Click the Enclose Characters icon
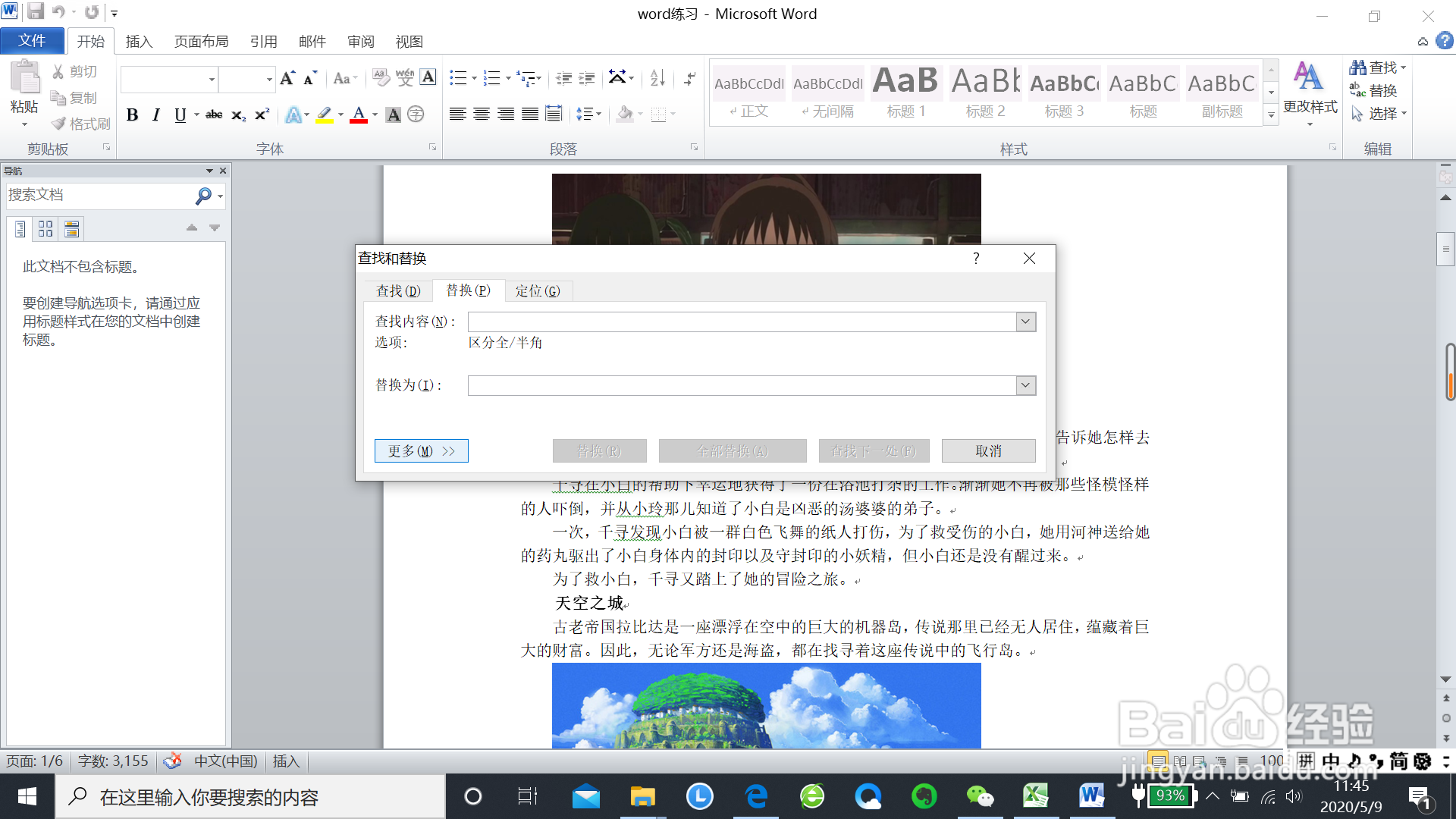Viewport: 1456px width, 819px height. coord(416,115)
